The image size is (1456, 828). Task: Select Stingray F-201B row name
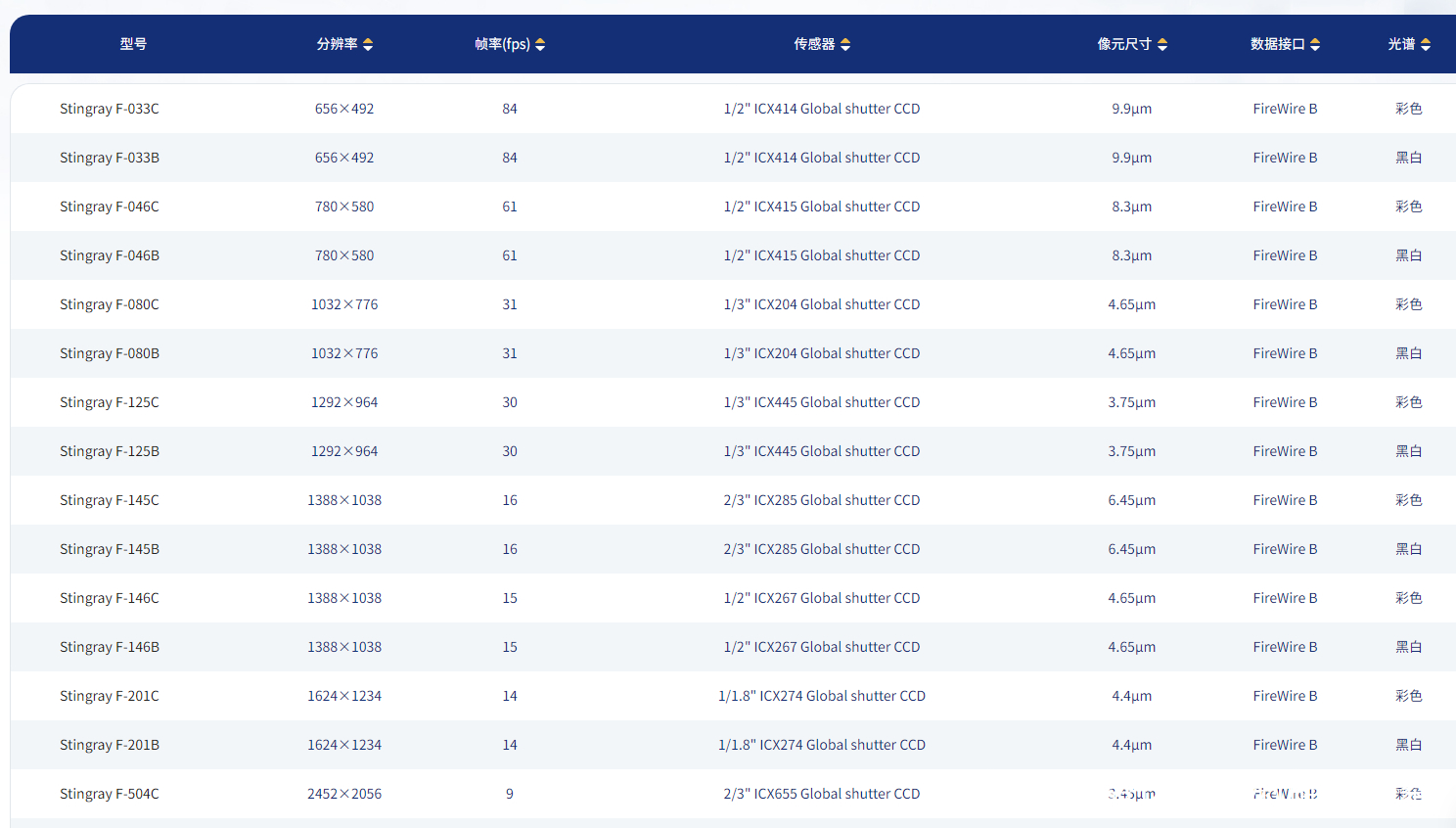[110, 745]
